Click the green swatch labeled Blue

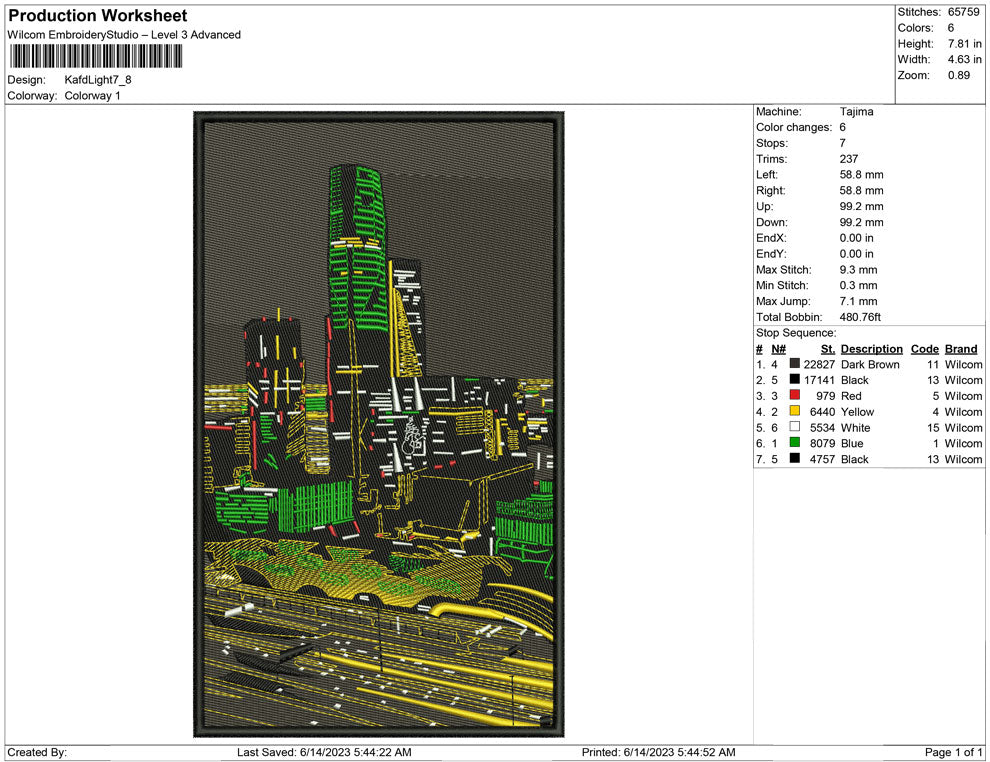pyautogui.click(x=795, y=443)
